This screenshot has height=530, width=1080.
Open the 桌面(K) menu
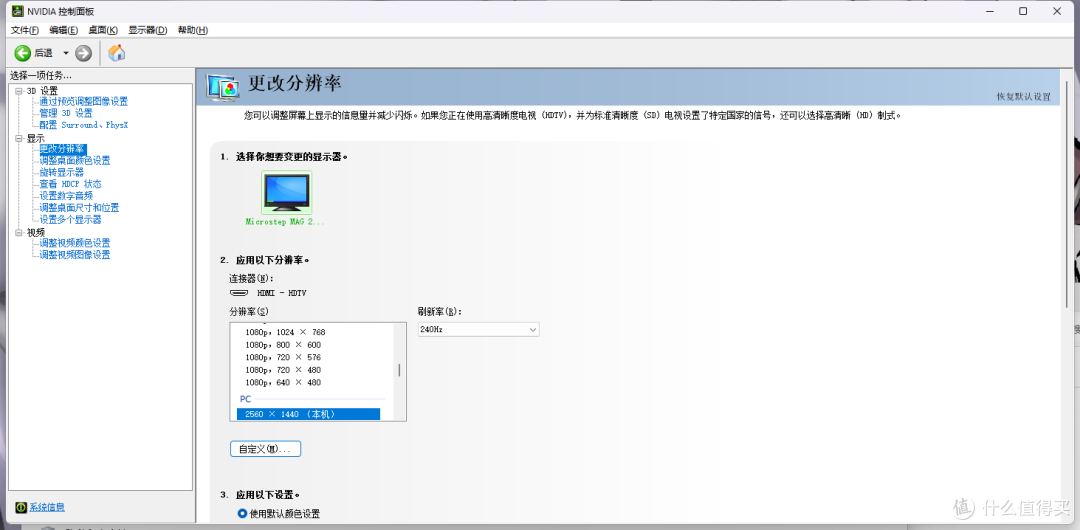pyautogui.click(x=103, y=30)
